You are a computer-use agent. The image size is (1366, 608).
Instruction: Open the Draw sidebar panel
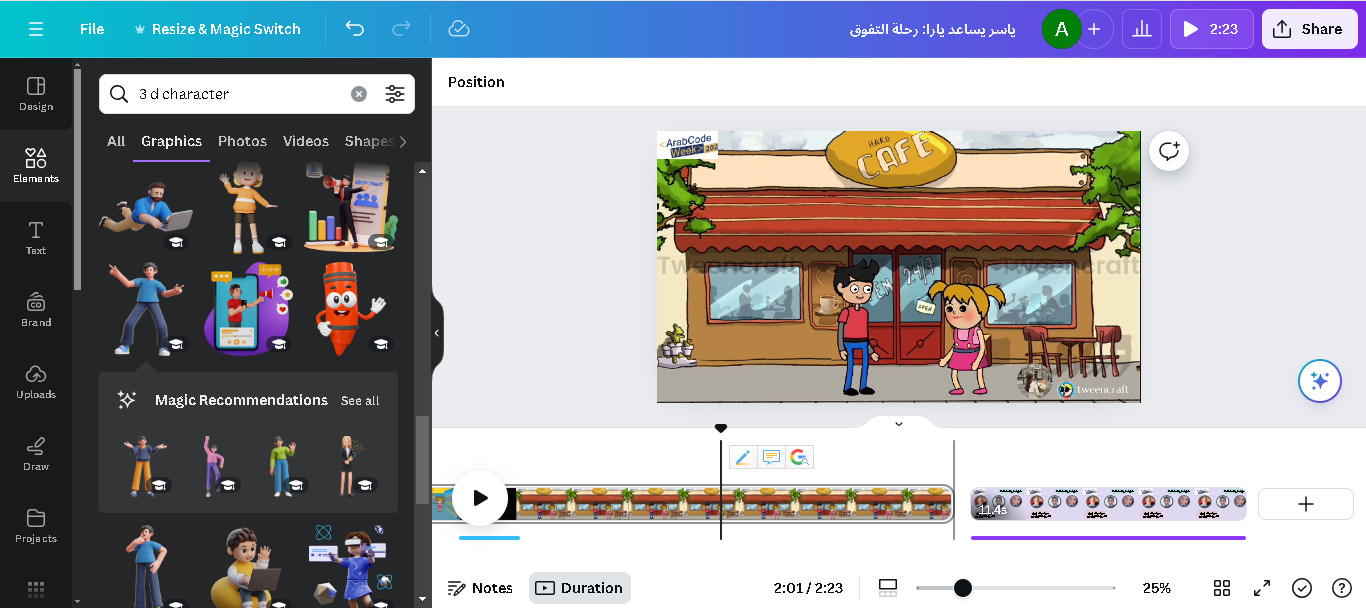[x=36, y=454]
